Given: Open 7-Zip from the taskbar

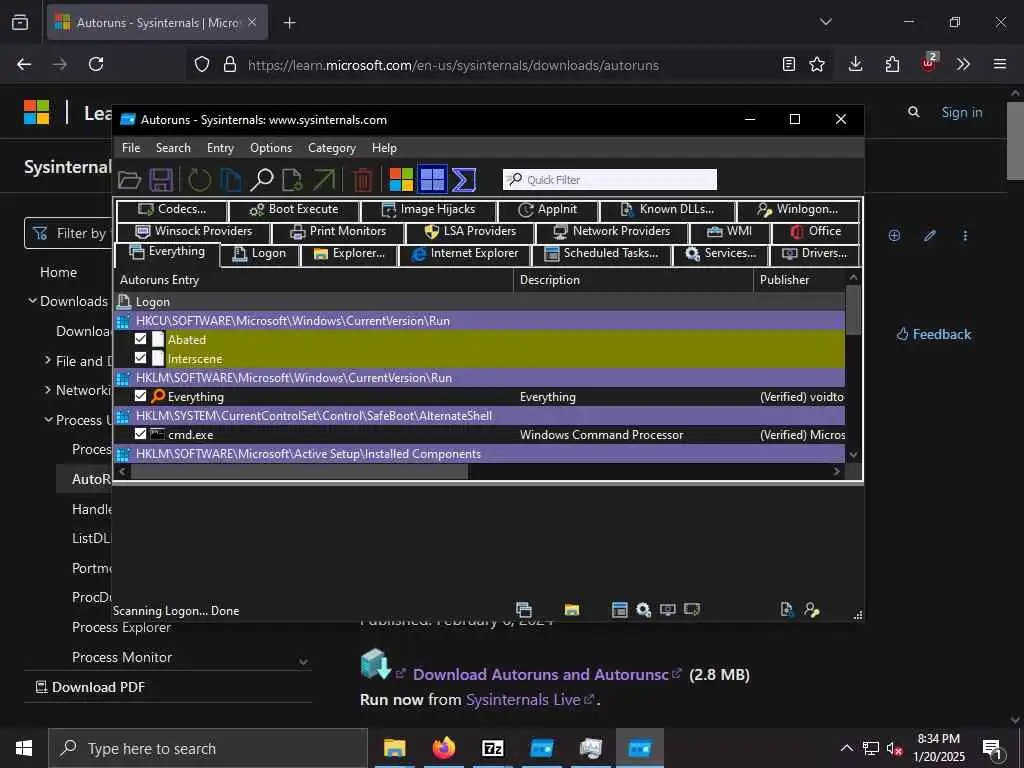Looking at the screenshot, I should (492, 748).
